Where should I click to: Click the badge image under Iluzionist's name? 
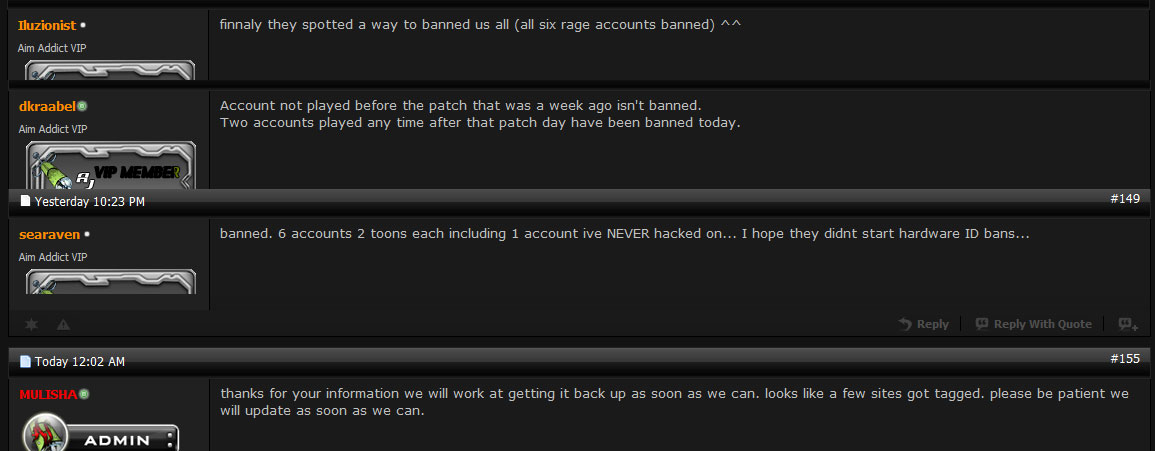[110, 70]
